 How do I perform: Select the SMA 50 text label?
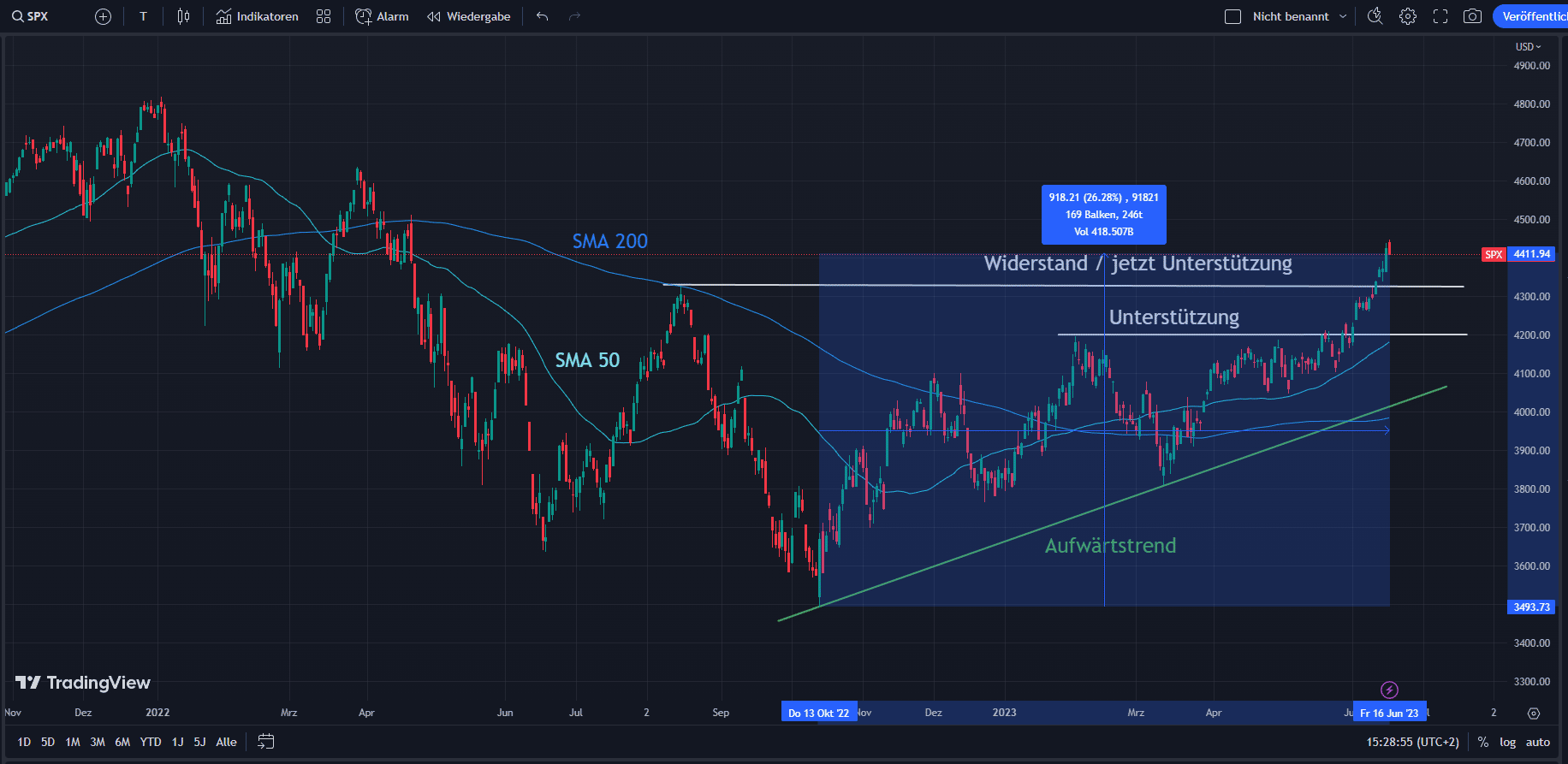coord(587,360)
